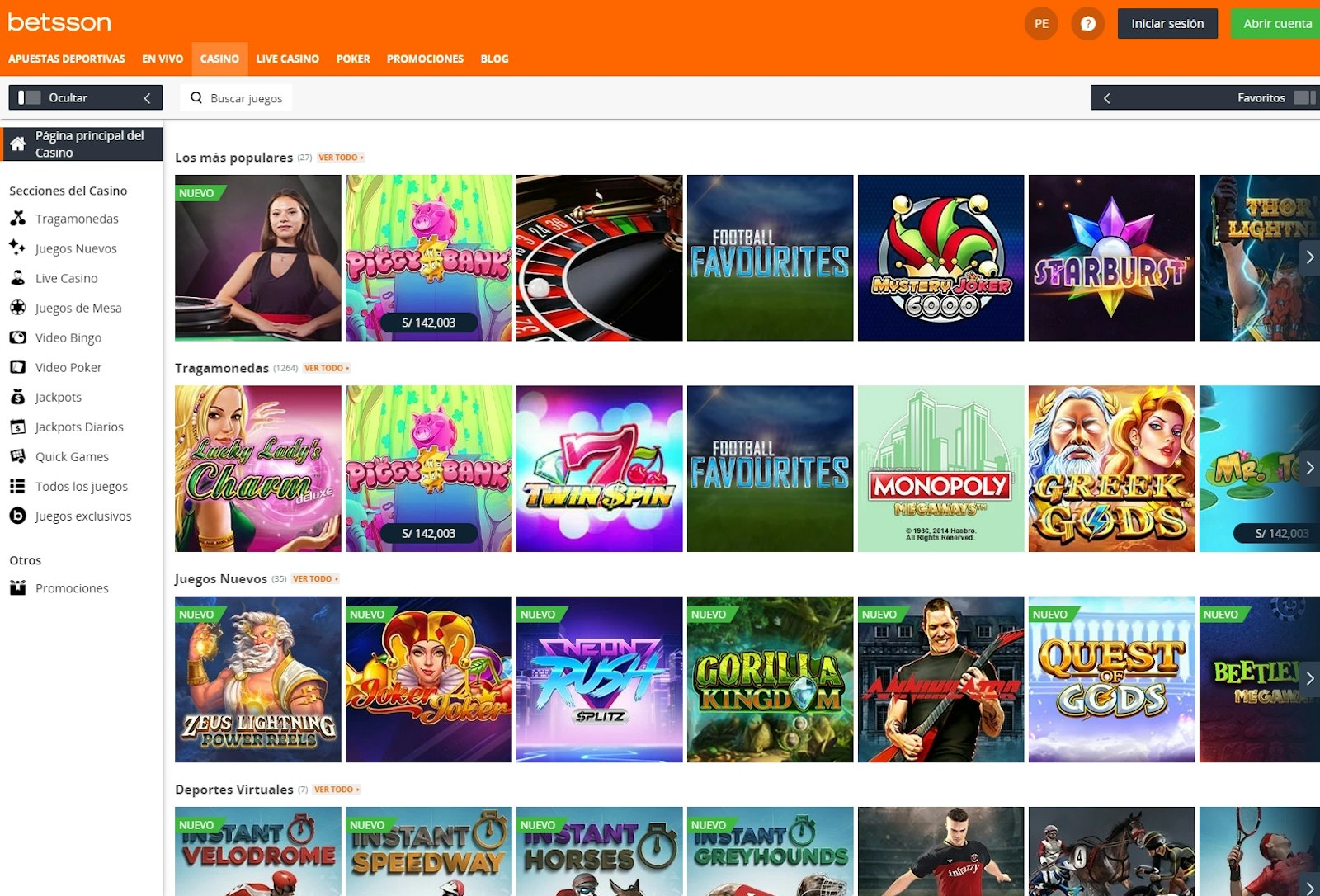Select the Tragamonedas section icon
This screenshot has width=1320, height=896.
18,219
